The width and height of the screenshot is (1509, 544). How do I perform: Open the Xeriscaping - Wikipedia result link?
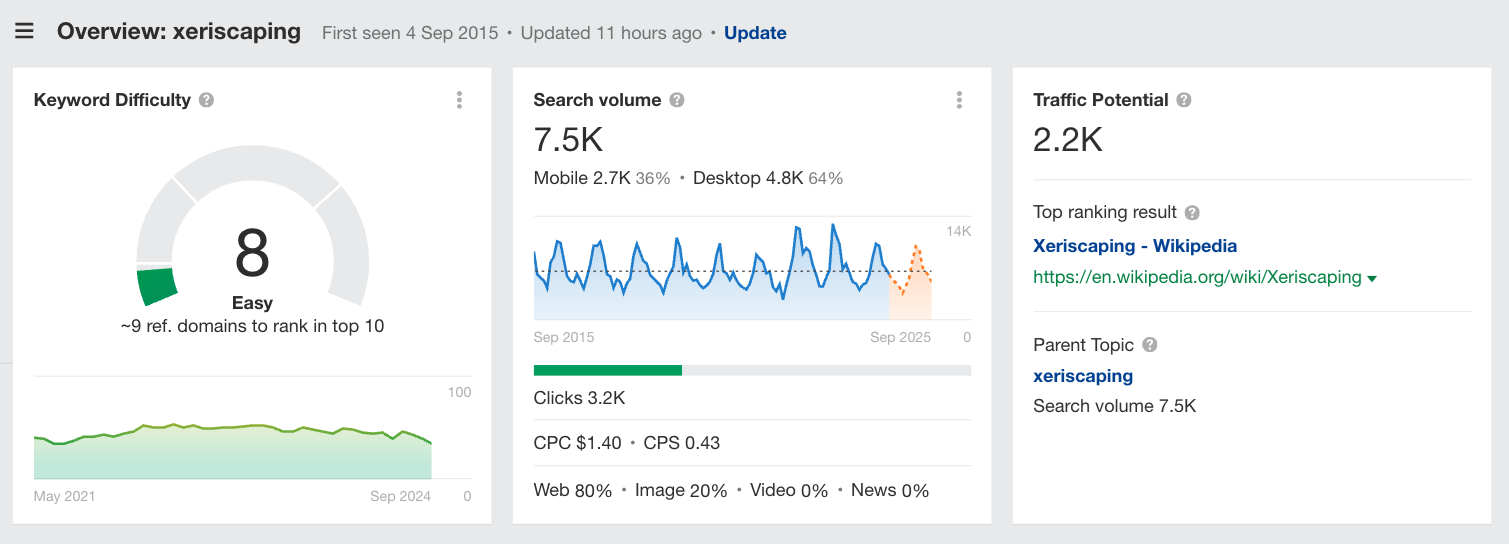tap(1134, 246)
